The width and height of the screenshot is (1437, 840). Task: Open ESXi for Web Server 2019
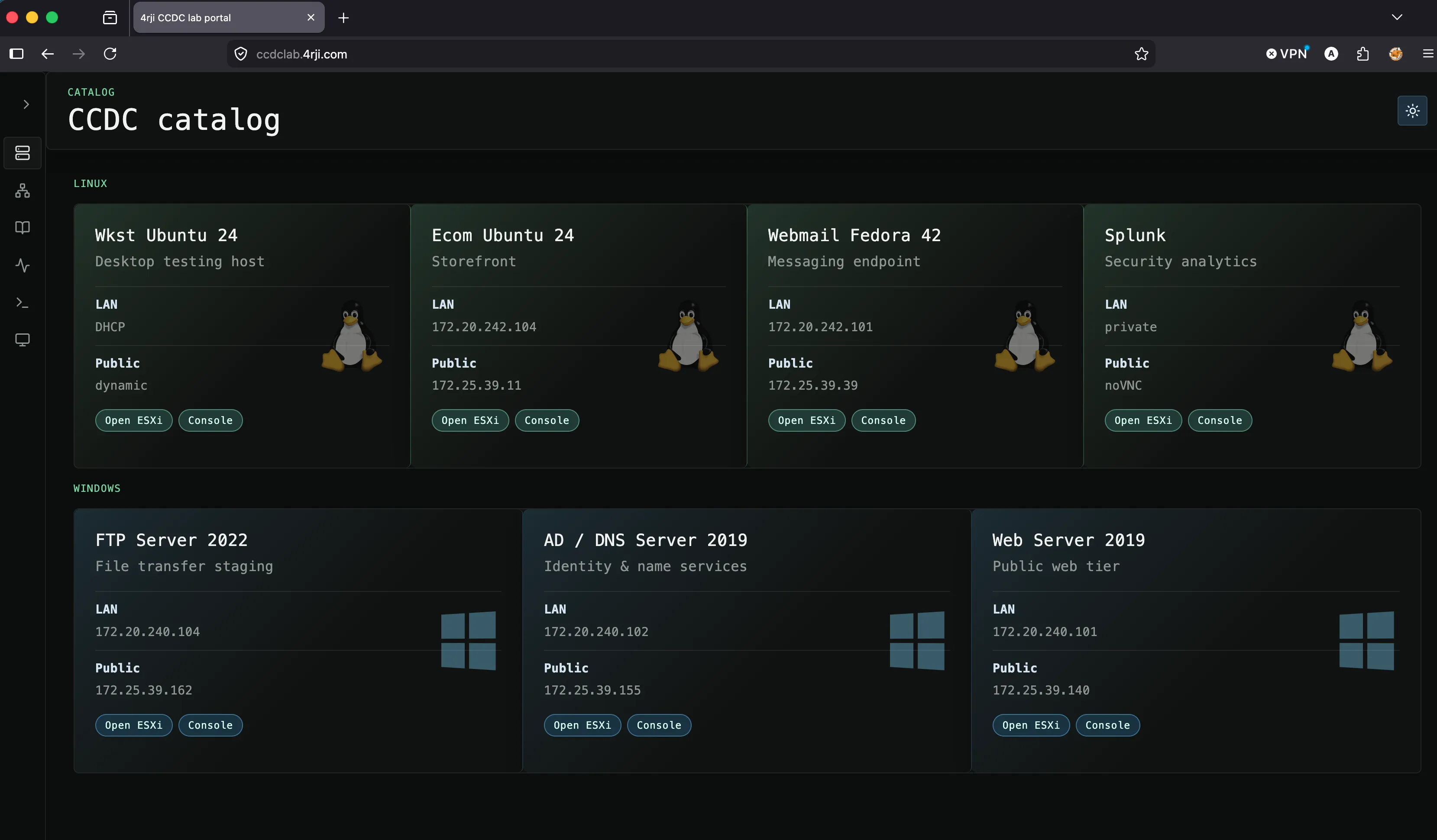(1031, 725)
